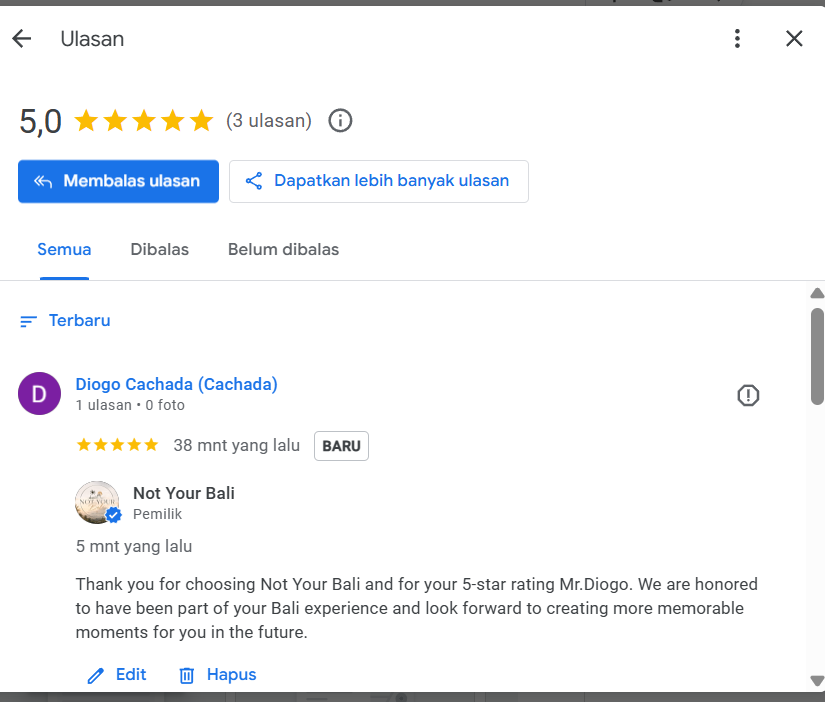
Task: Click the review list scrollbar thumb
Action: tap(817, 356)
